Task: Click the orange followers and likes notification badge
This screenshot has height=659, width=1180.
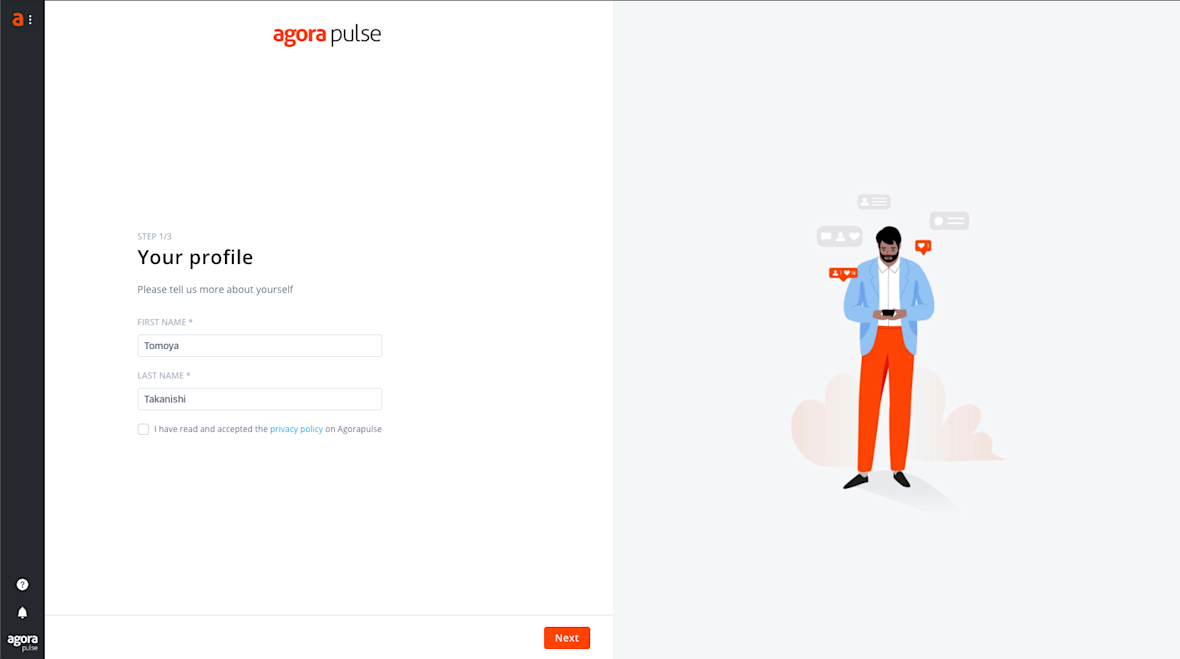Action: 843,274
